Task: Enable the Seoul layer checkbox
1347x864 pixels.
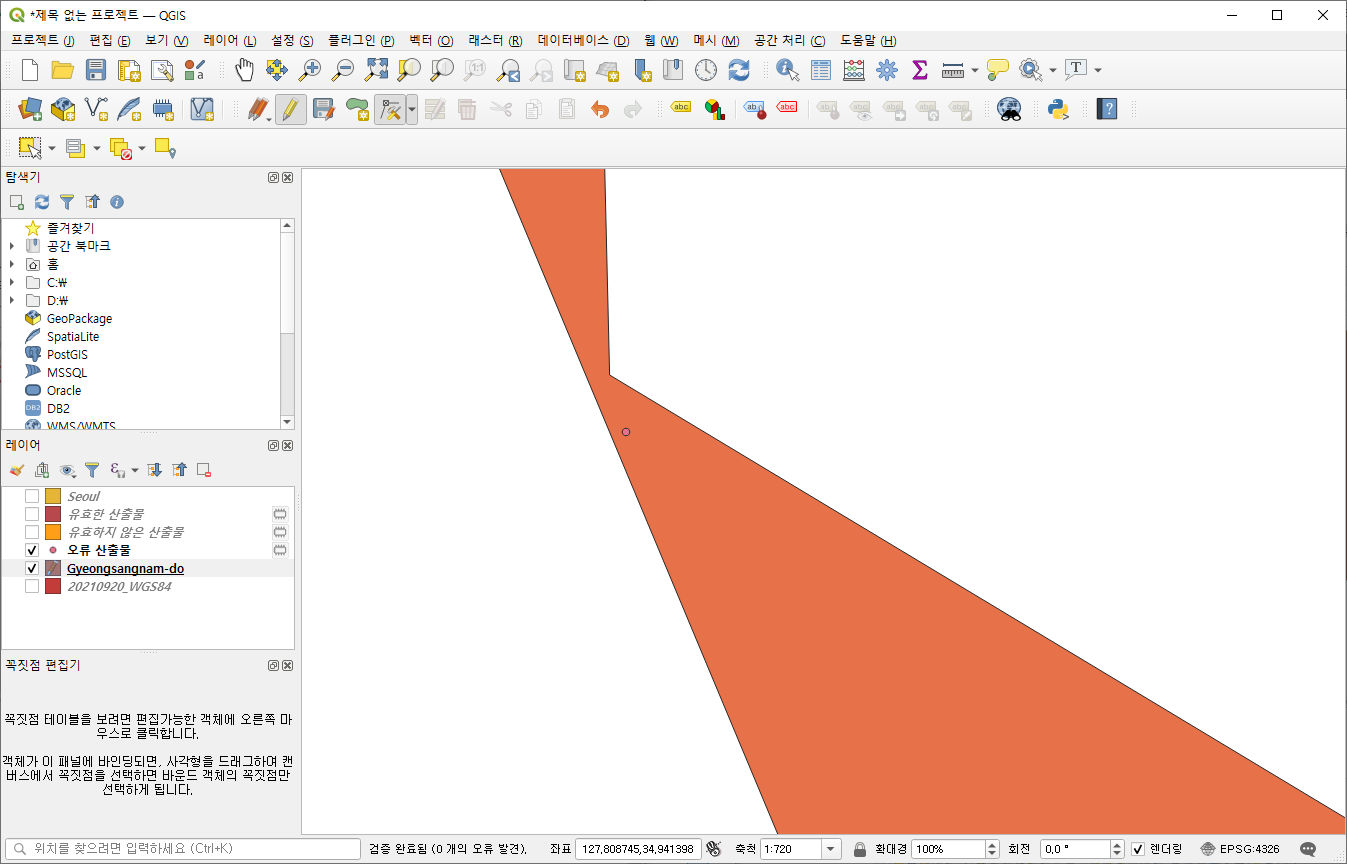Action: tap(32, 496)
